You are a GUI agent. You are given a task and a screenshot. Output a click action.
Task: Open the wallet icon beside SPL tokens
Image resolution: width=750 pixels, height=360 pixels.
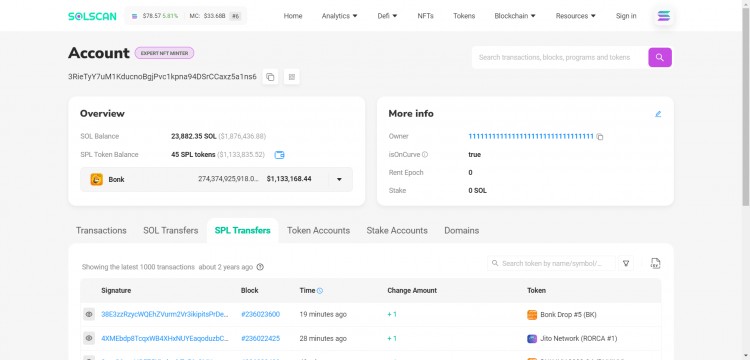279,155
